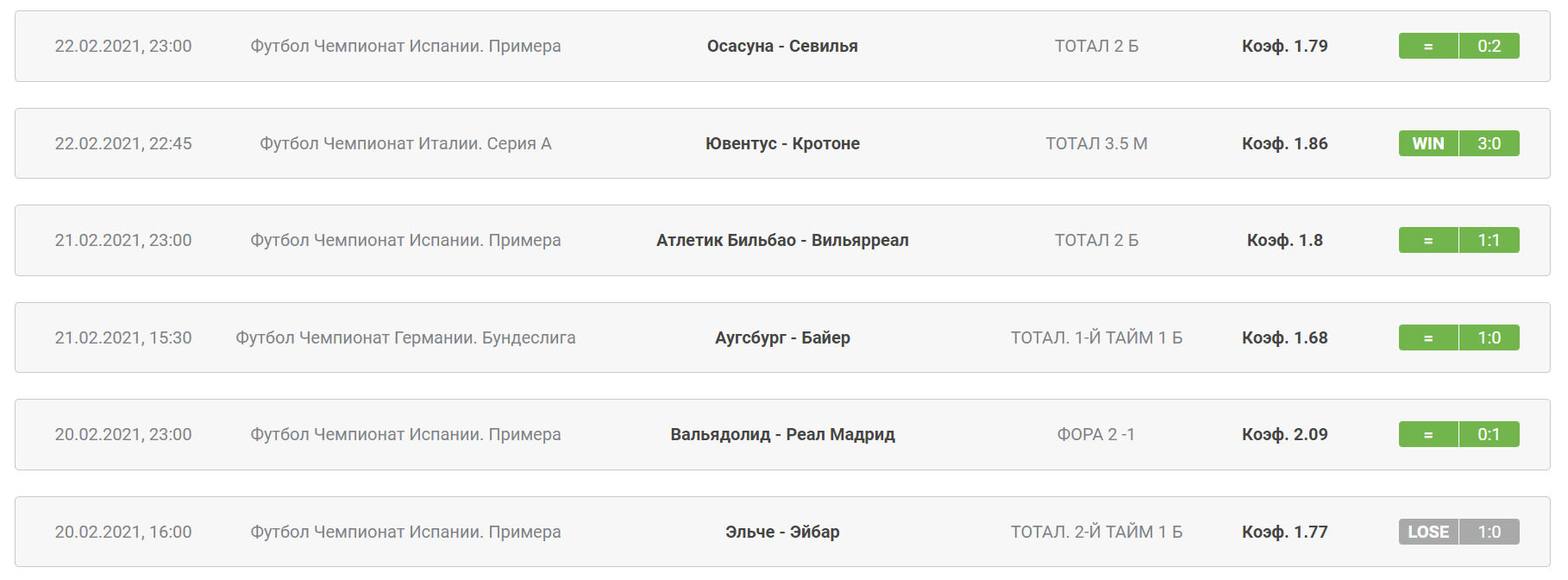The height and width of the screenshot is (580, 1568).
Task: Click the 22.02.2021, 22:45 date
Action: [x=123, y=144]
